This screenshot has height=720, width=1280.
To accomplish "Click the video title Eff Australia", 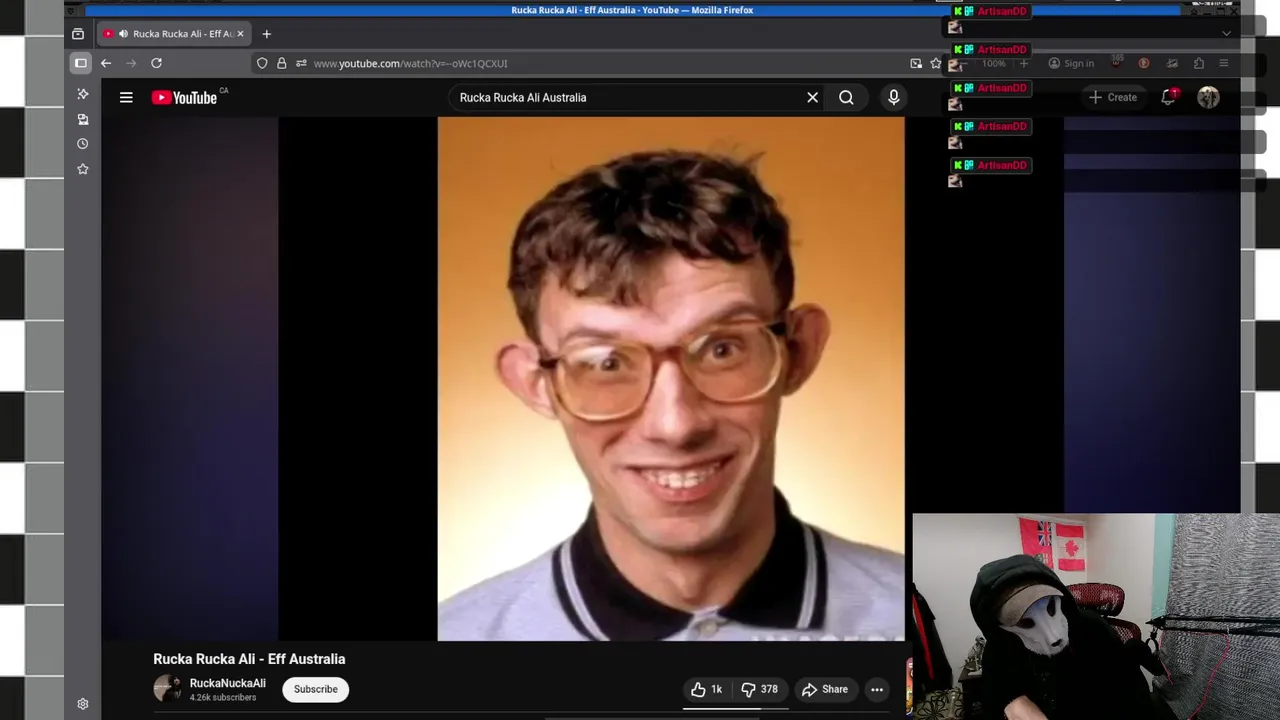I will click(249, 659).
